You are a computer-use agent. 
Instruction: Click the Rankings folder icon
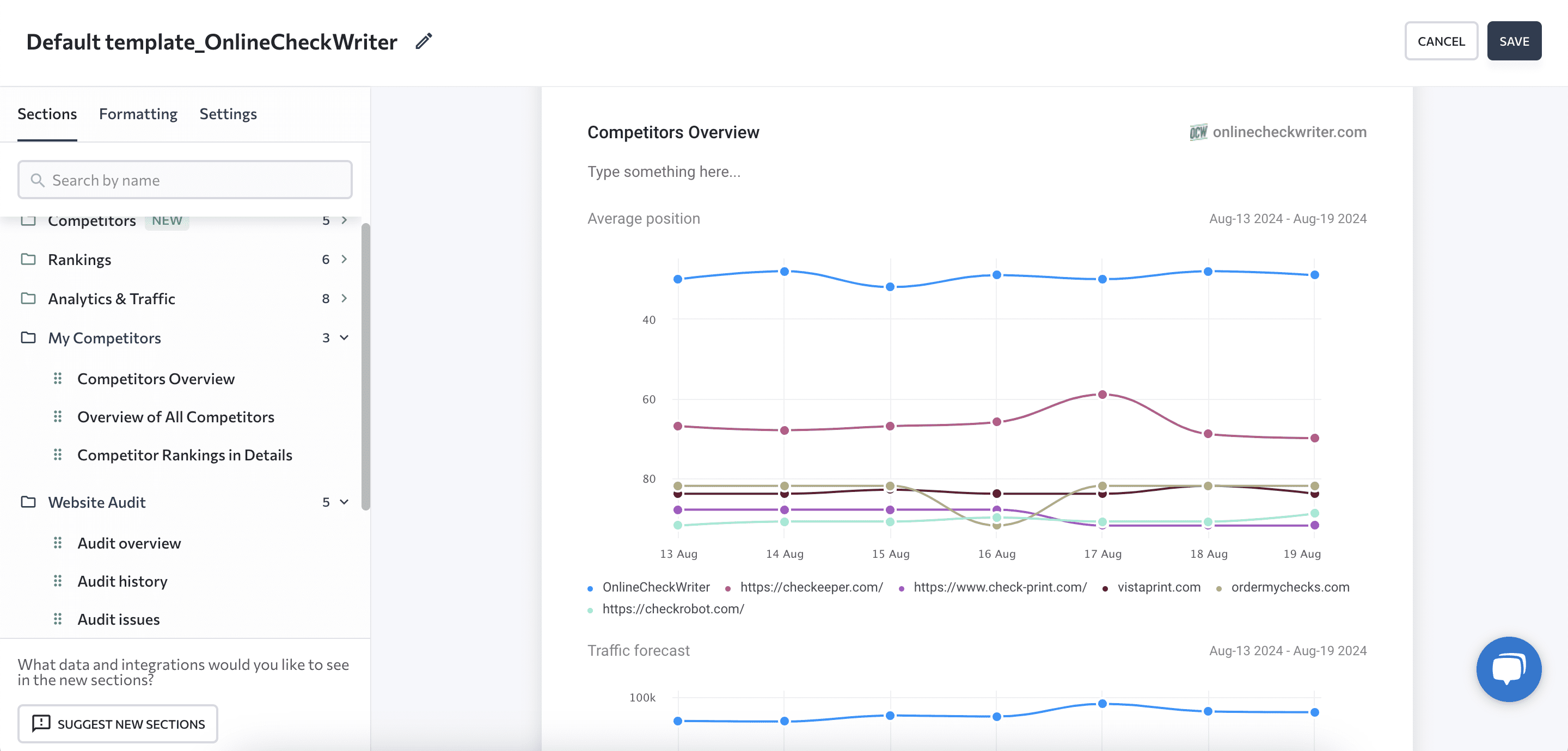point(28,259)
